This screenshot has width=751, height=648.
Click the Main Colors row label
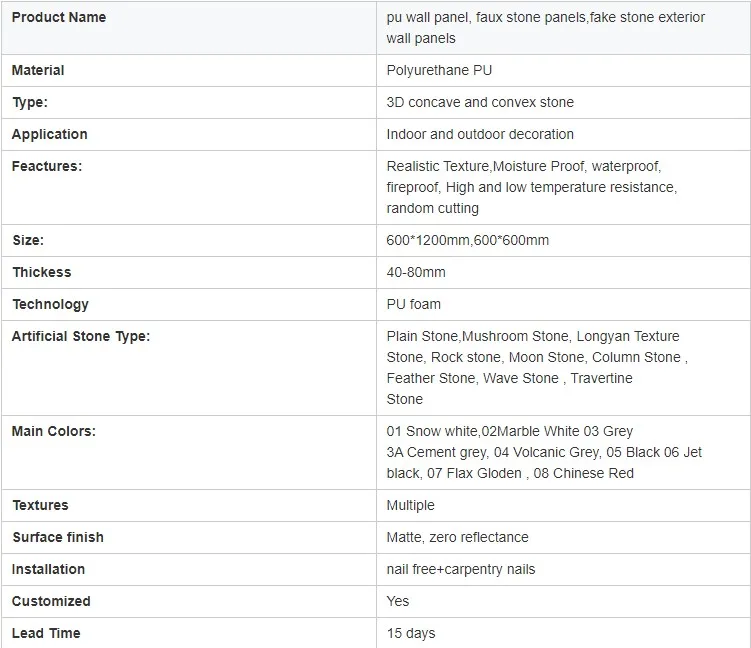(x=54, y=431)
